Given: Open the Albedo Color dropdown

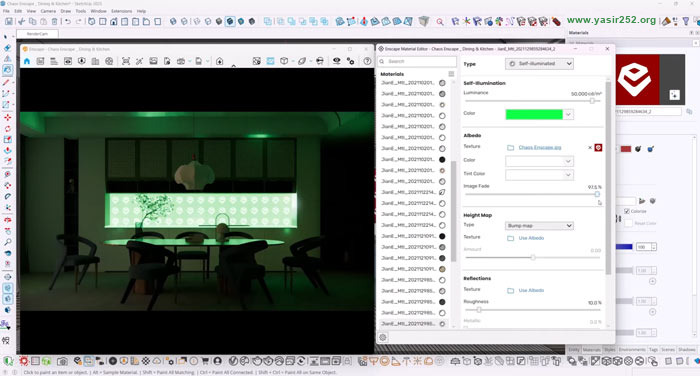Looking at the screenshot, I should click(x=539, y=161).
